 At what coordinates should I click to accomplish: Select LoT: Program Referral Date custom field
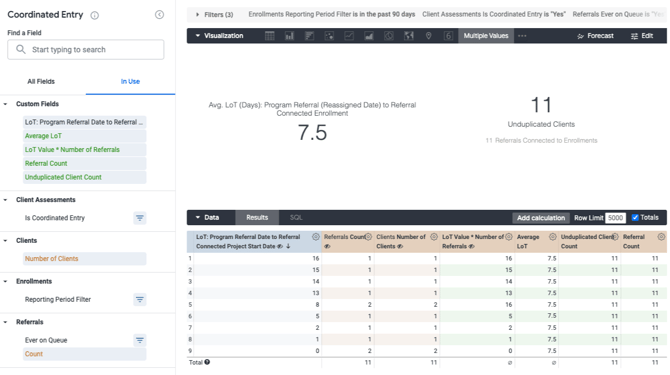(85, 122)
